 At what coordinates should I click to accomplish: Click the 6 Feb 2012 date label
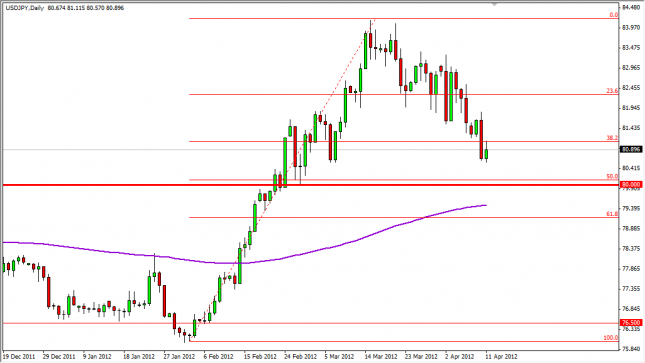218,356
